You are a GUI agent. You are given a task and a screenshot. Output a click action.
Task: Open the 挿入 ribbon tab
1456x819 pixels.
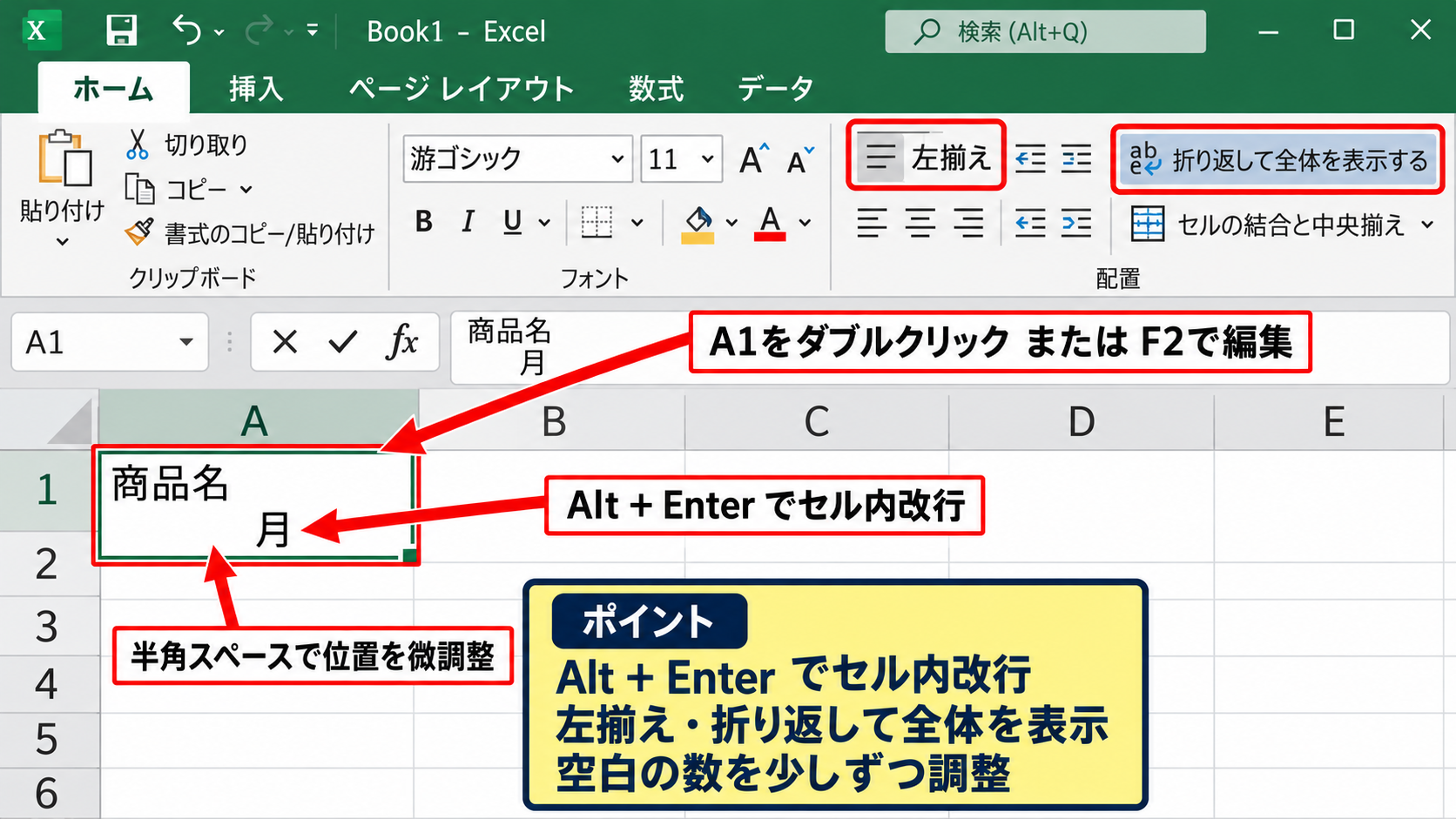pos(256,89)
